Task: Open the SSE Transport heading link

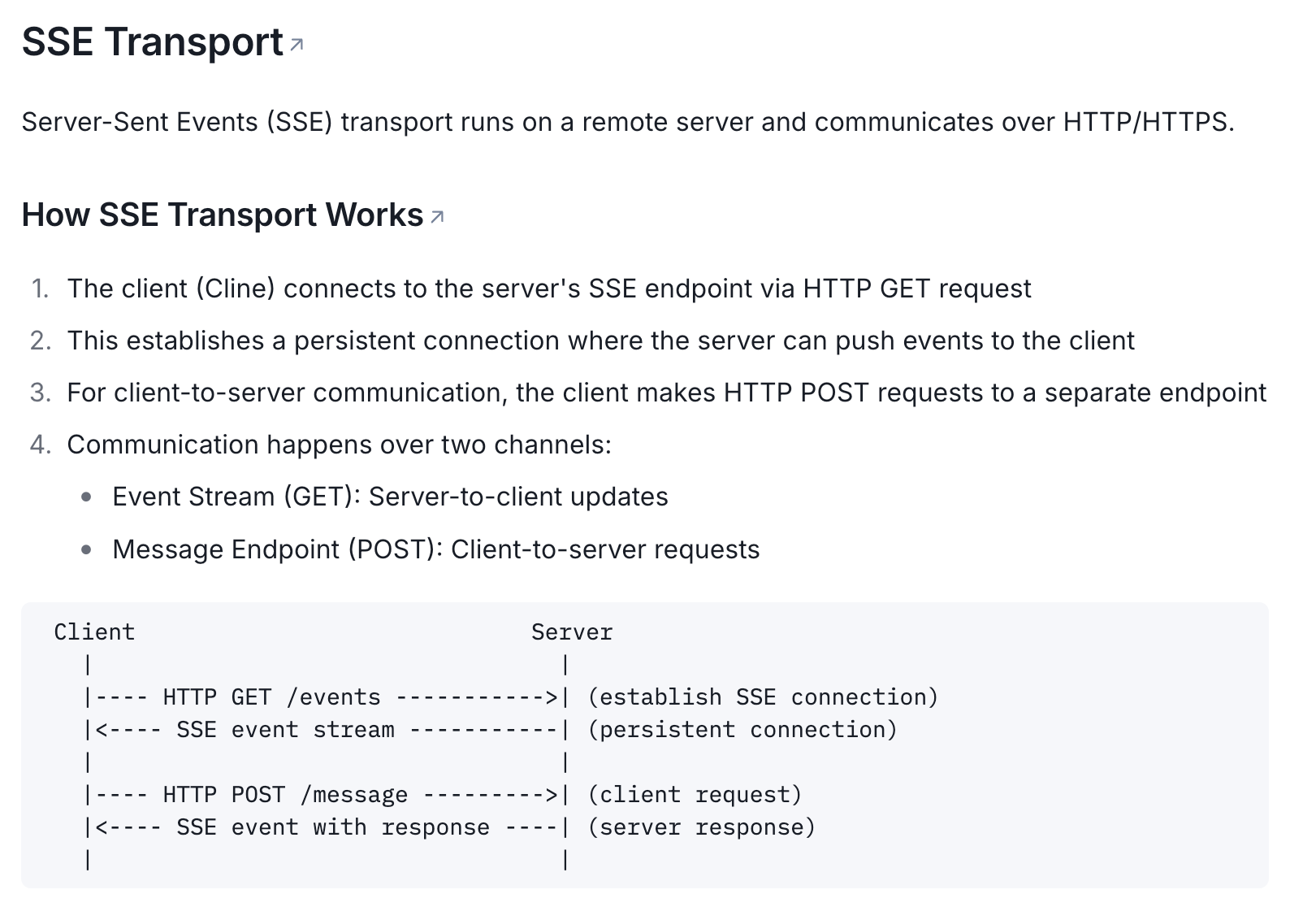Action: 152,42
